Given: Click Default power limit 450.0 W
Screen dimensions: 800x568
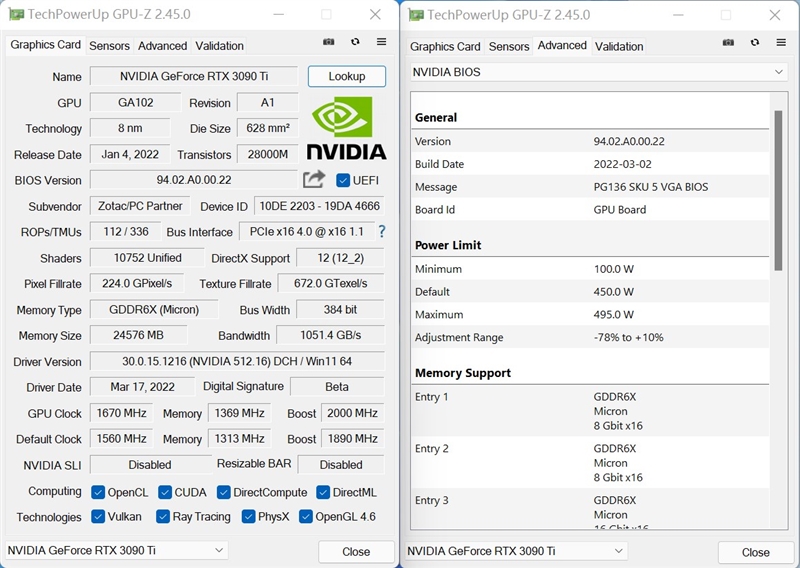Looking at the screenshot, I should click(613, 292).
